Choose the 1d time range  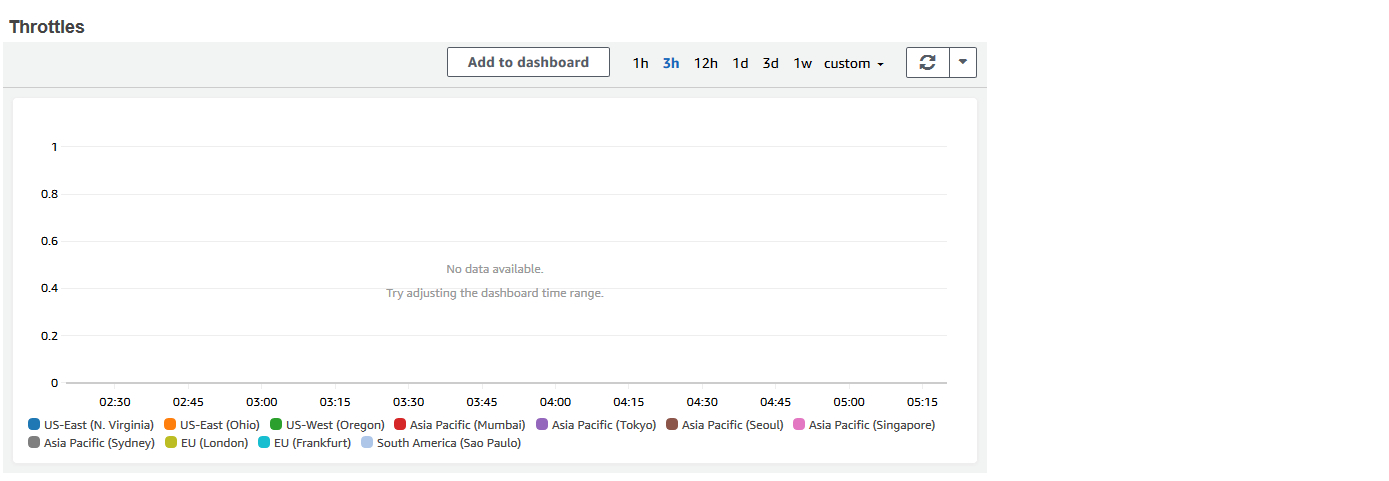click(x=740, y=63)
